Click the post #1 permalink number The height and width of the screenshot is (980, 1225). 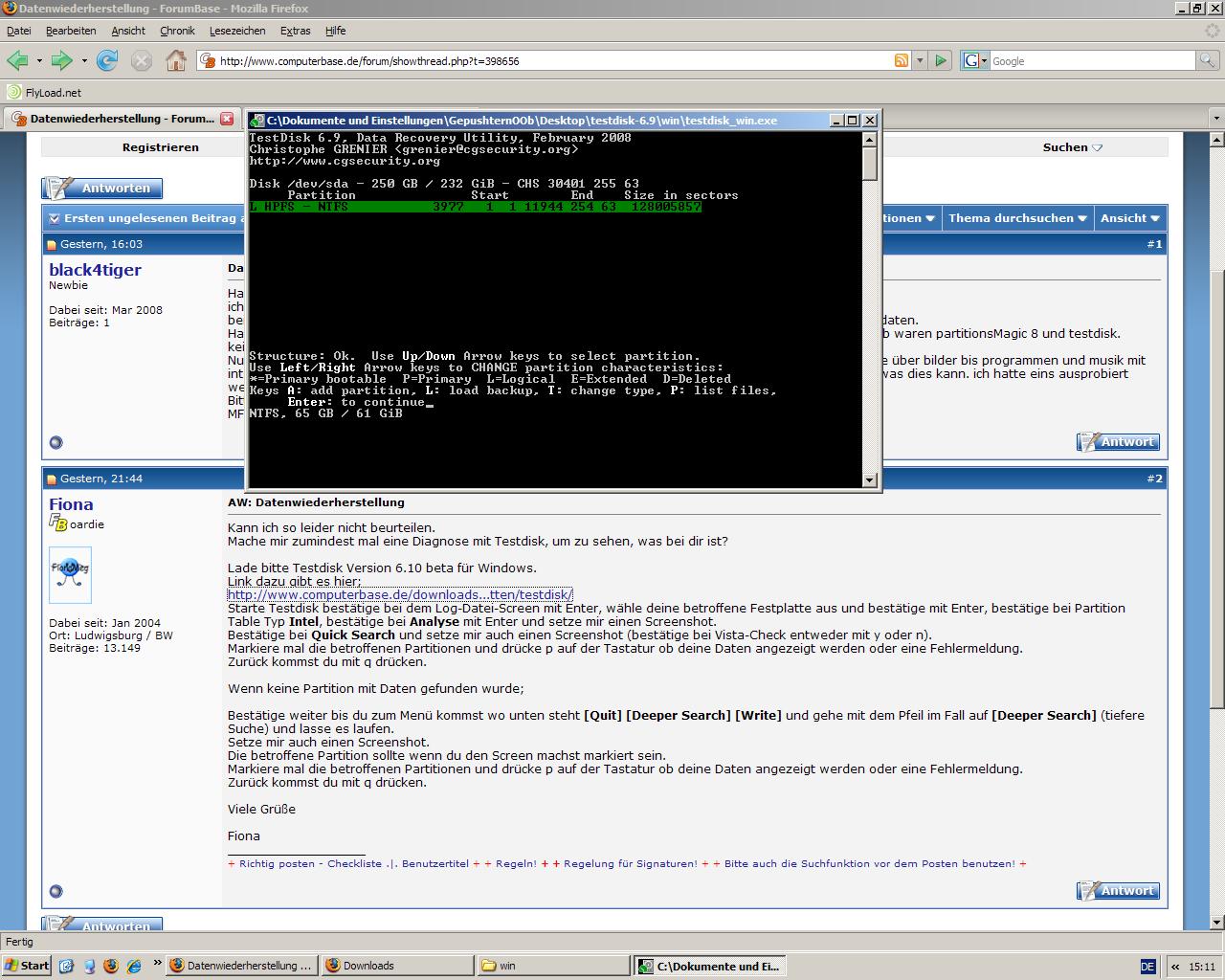pyautogui.click(x=1154, y=244)
